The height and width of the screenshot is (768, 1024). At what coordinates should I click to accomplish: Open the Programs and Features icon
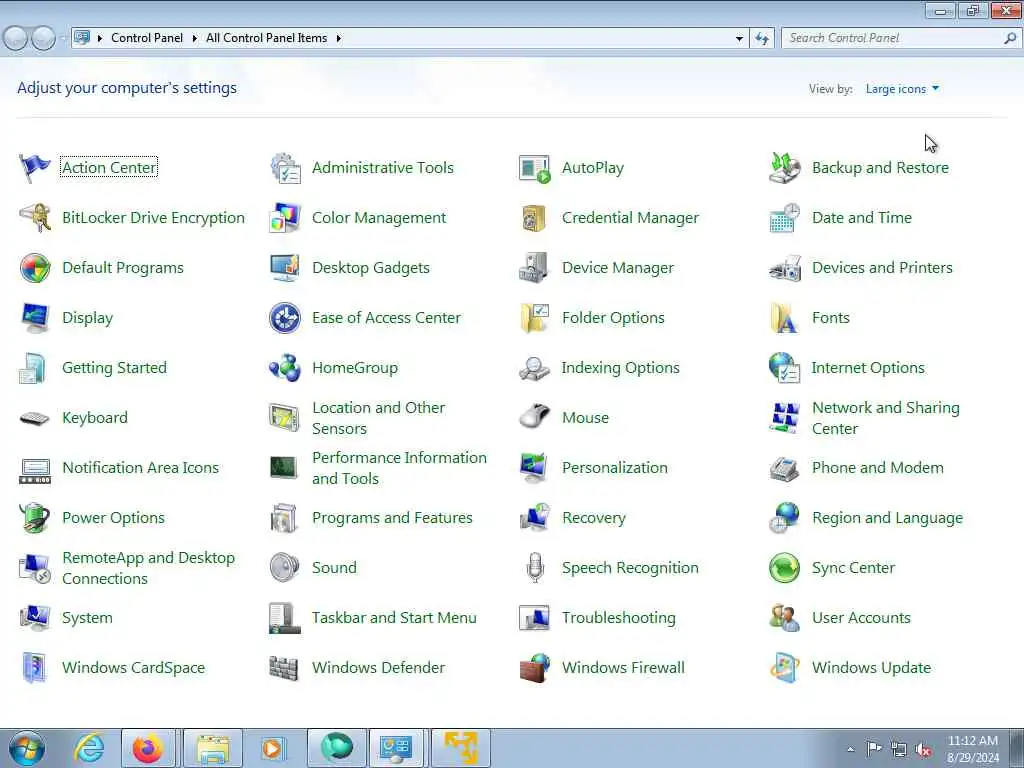[285, 518]
